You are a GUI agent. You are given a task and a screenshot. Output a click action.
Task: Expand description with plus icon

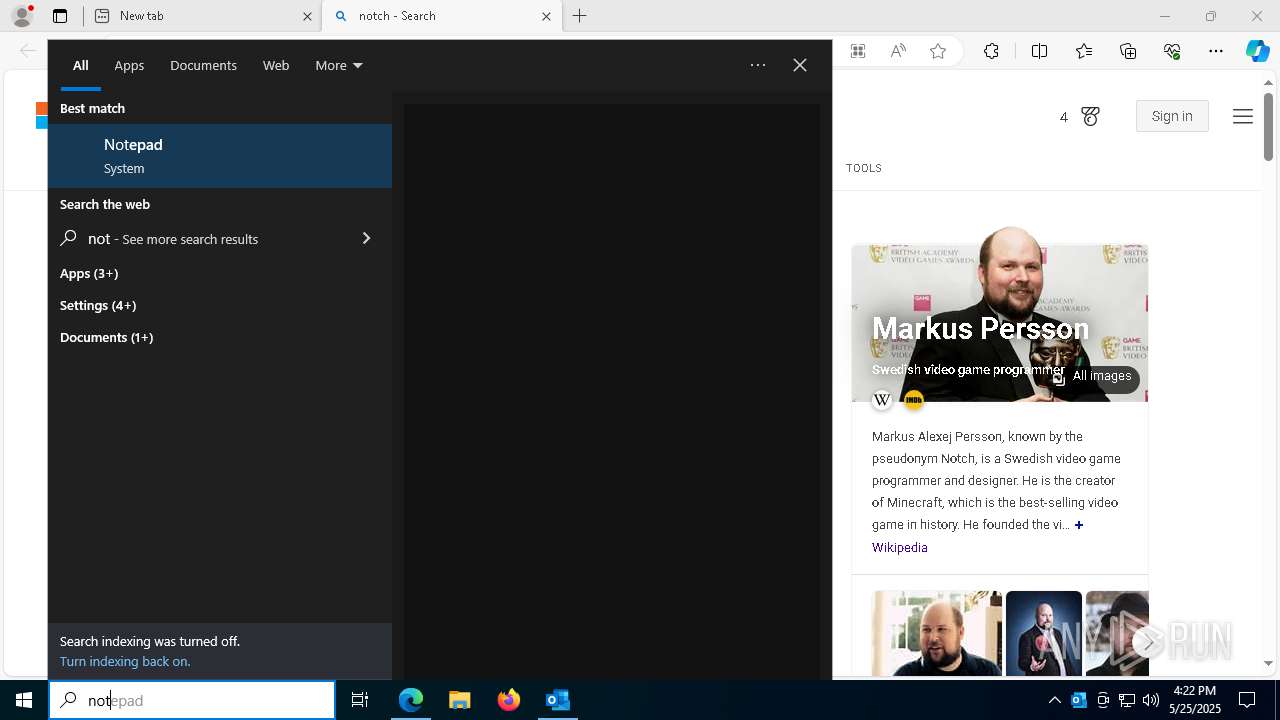1079,524
